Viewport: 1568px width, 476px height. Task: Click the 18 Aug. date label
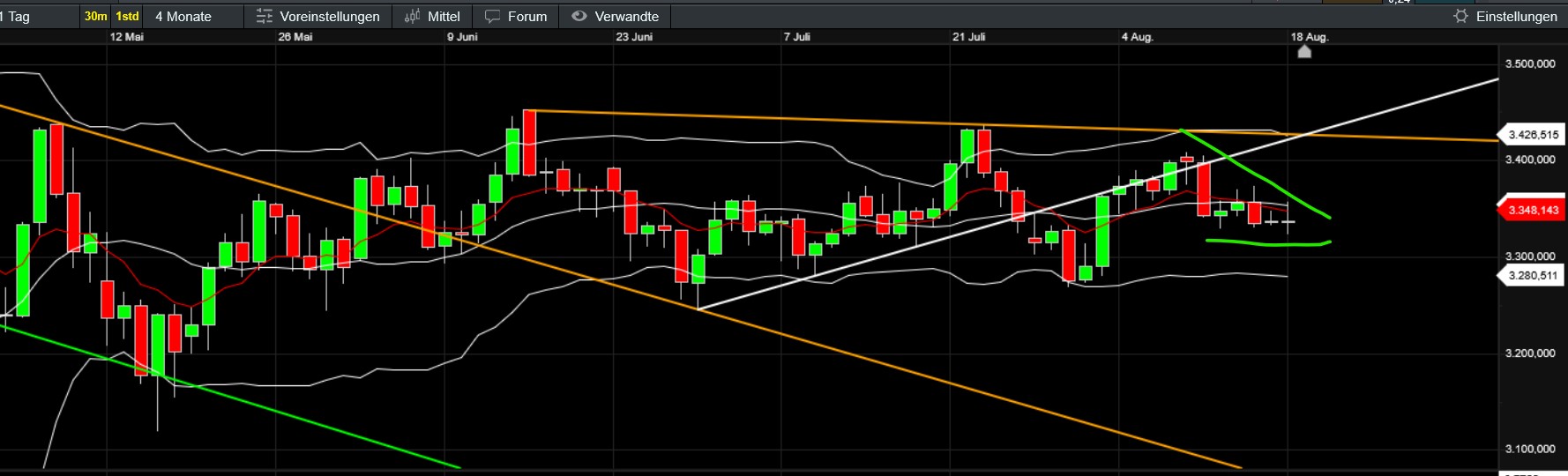coord(1310,37)
